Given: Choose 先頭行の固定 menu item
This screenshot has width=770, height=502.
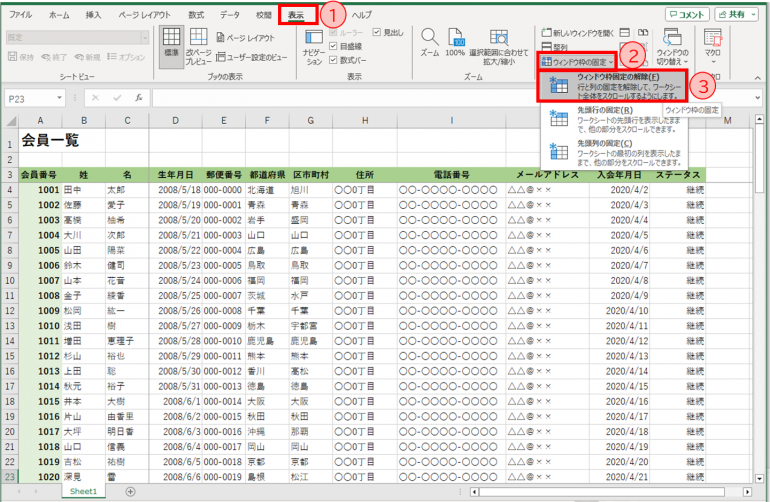Looking at the screenshot, I should point(613,119).
